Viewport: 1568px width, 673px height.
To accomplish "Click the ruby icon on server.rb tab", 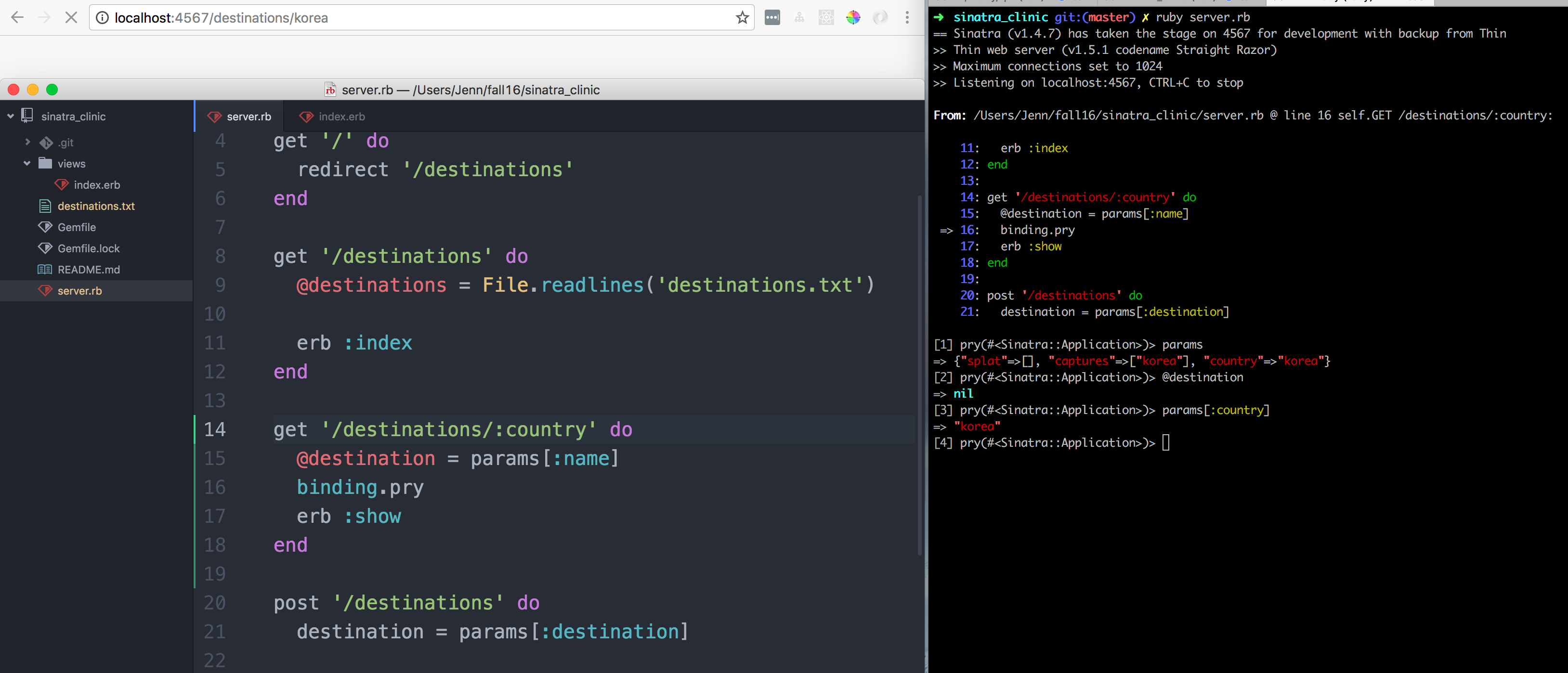I will coord(214,116).
